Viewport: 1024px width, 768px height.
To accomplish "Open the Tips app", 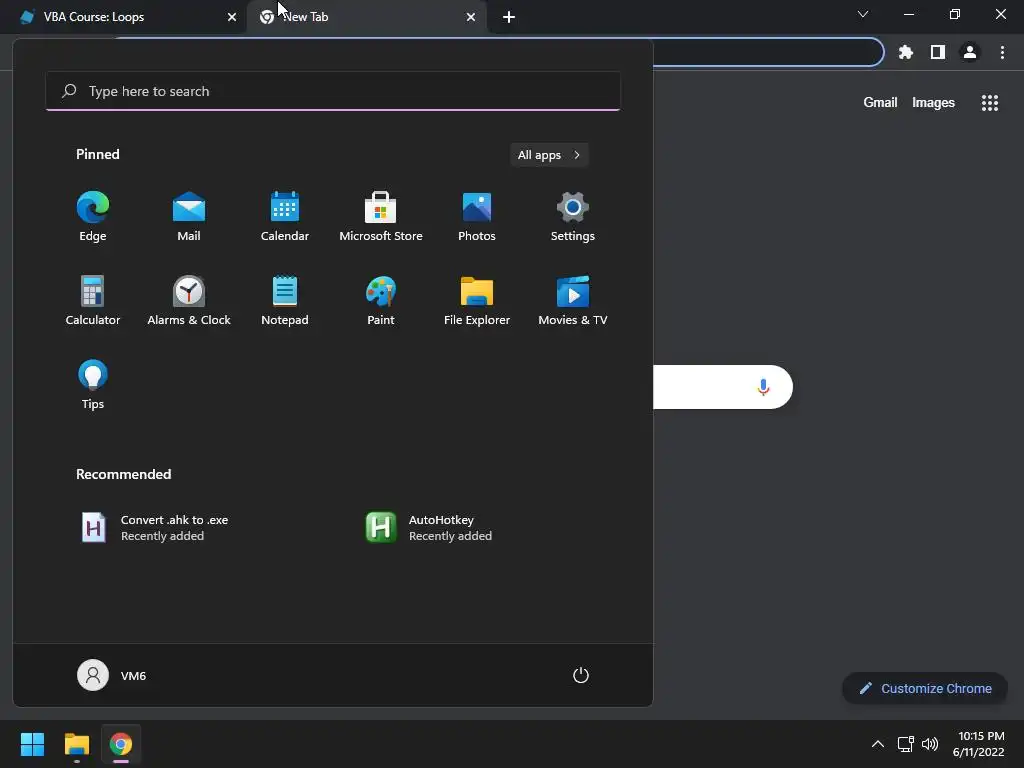I will click(93, 385).
